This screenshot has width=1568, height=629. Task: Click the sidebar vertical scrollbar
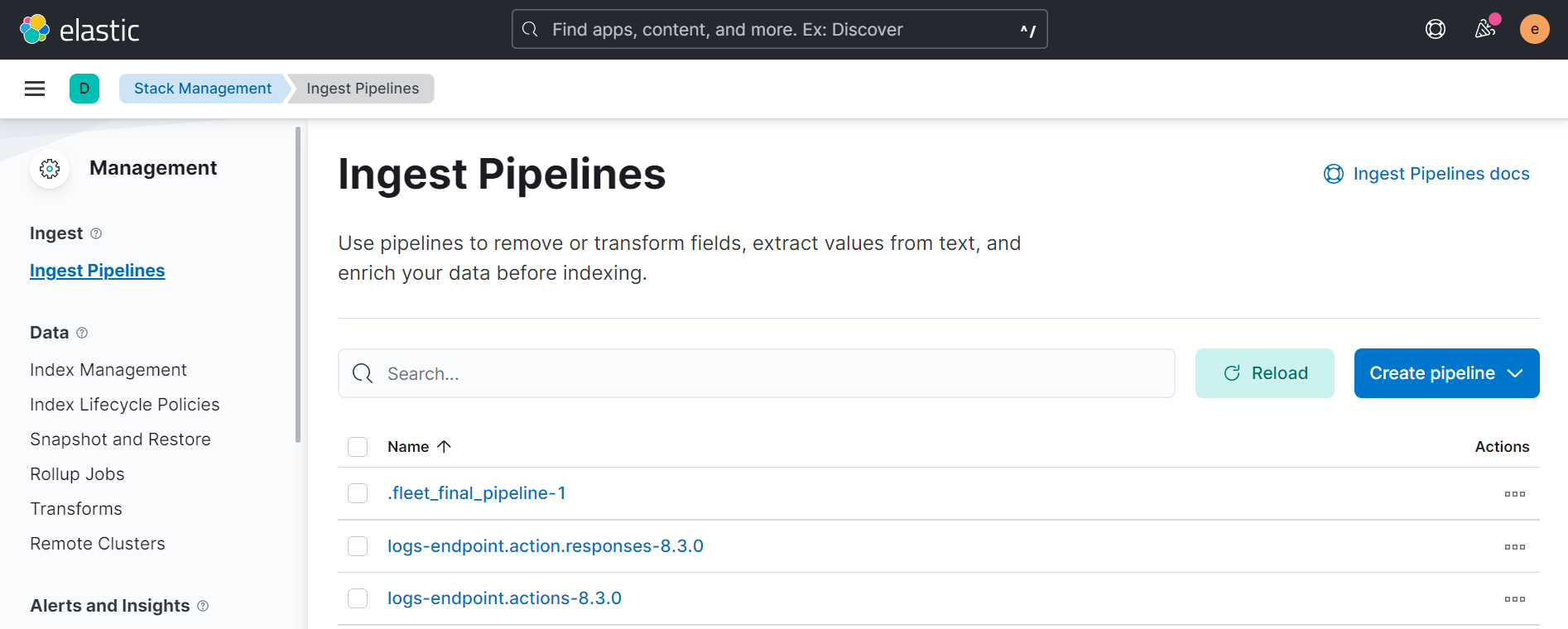298,284
